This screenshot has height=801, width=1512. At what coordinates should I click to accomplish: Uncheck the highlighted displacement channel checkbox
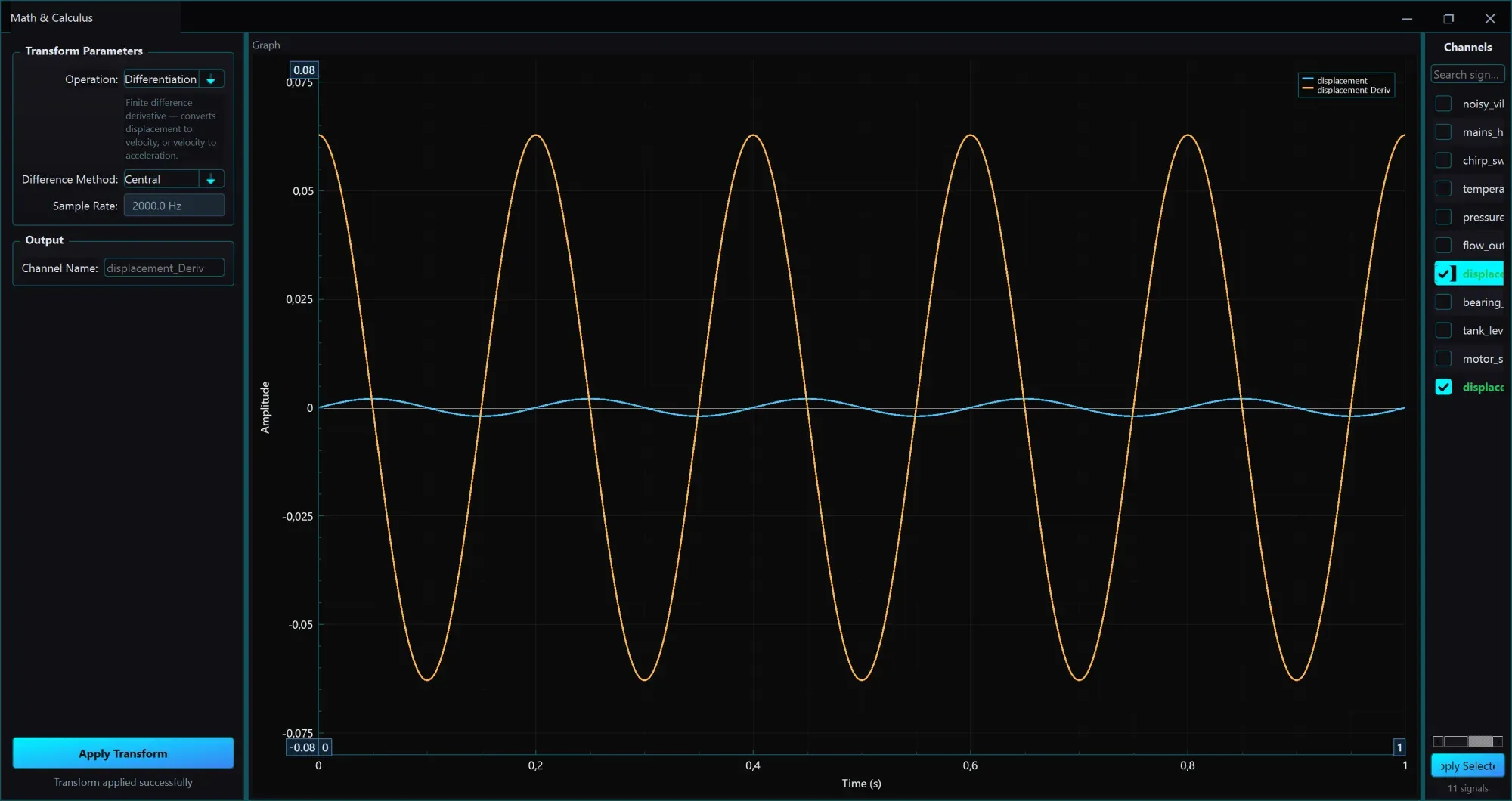point(1443,274)
